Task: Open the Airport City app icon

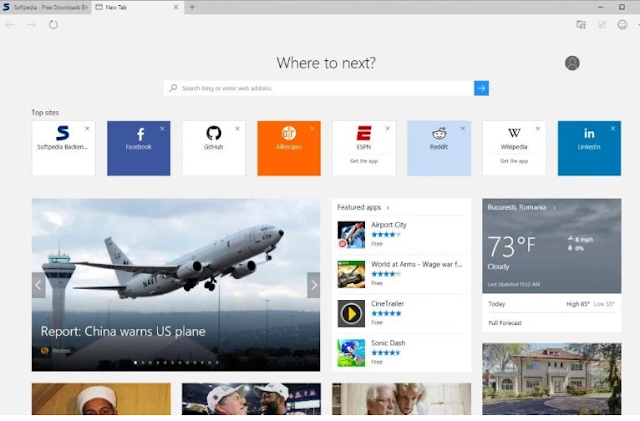Action: tap(351, 235)
